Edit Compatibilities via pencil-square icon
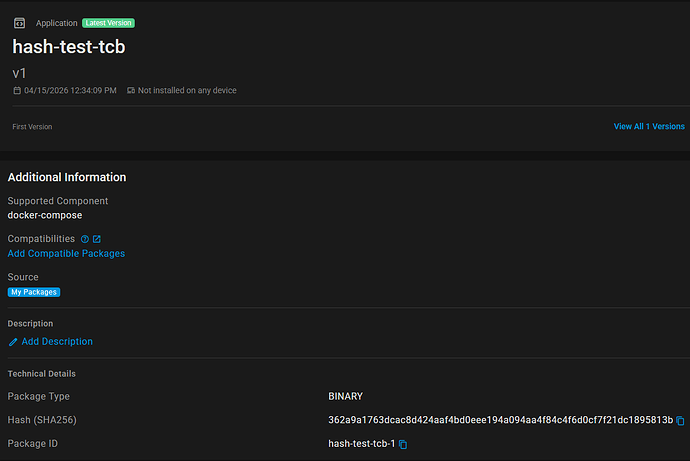The height and width of the screenshot is (461, 690). [97, 239]
